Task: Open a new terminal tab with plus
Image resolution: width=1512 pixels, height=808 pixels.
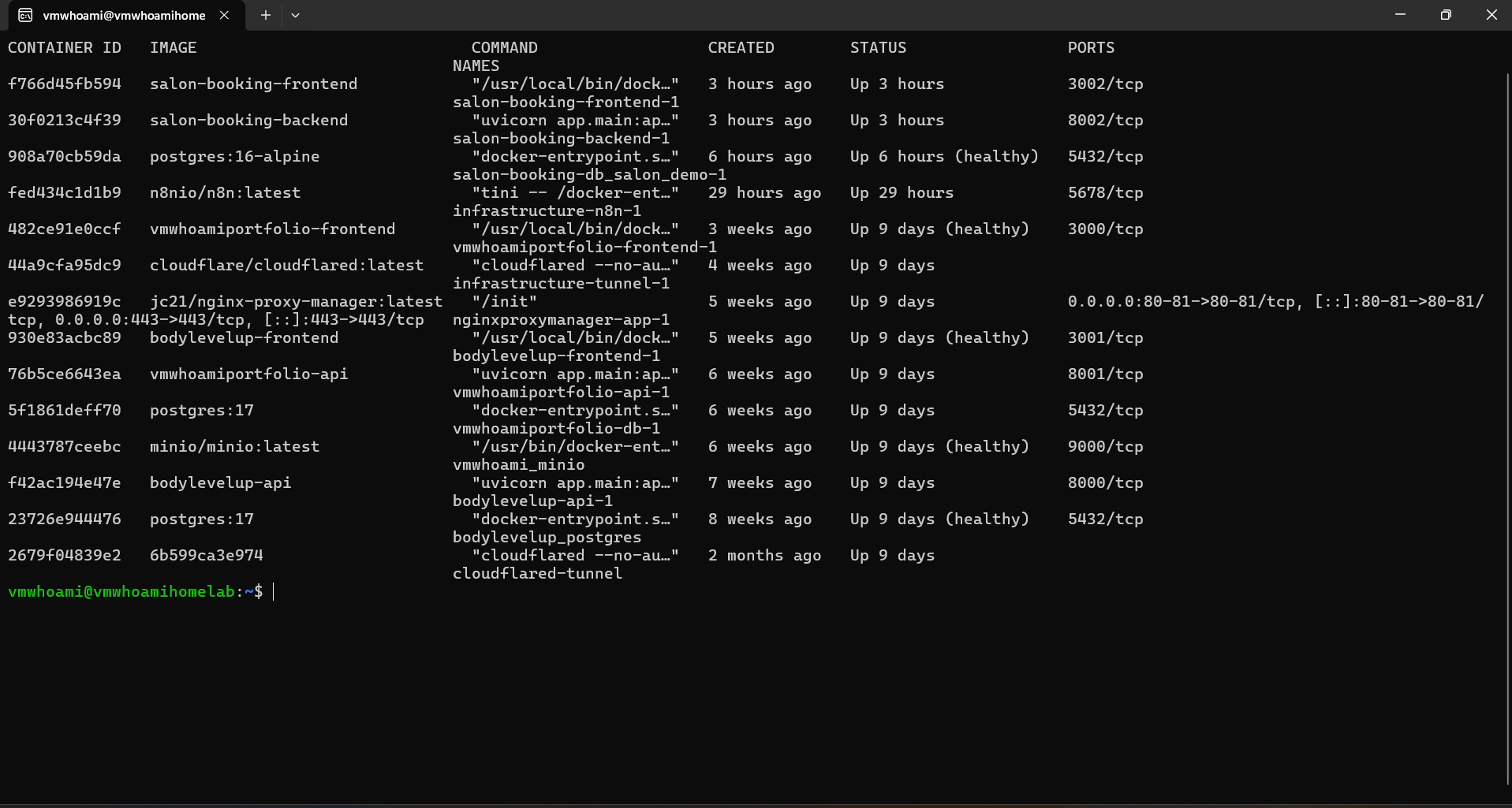Action: tap(266, 15)
